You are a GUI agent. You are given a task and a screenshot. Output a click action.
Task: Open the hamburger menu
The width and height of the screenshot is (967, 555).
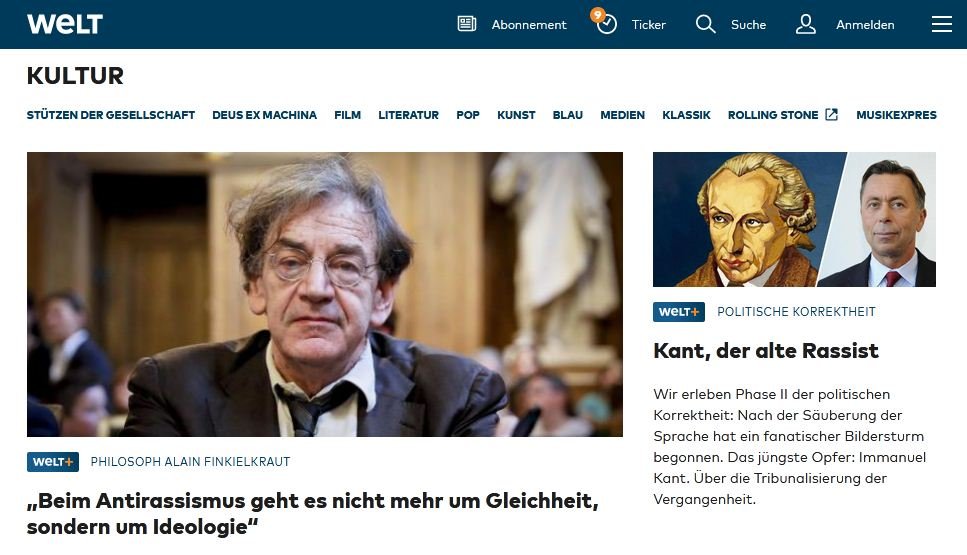click(x=942, y=24)
